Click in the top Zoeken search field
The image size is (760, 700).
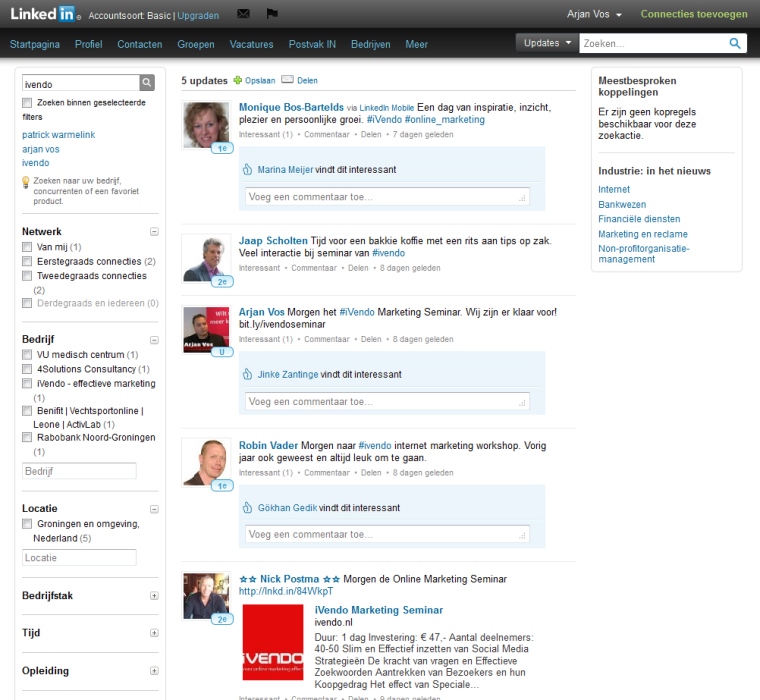653,44
